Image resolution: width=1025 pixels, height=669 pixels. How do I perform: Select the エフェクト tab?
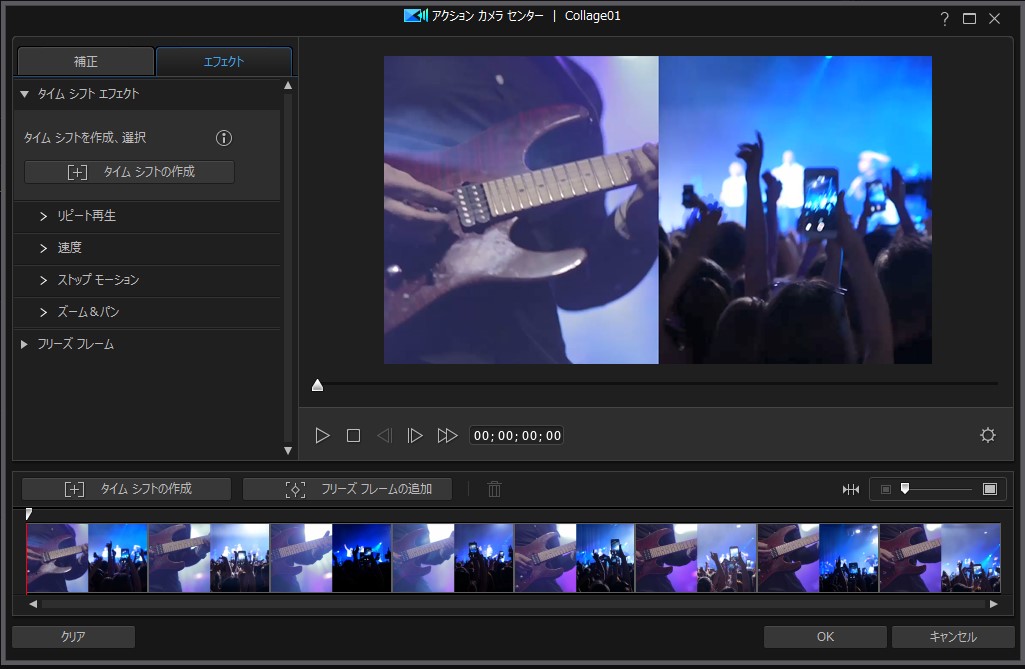pyautogui.click(x=224, y=62)
